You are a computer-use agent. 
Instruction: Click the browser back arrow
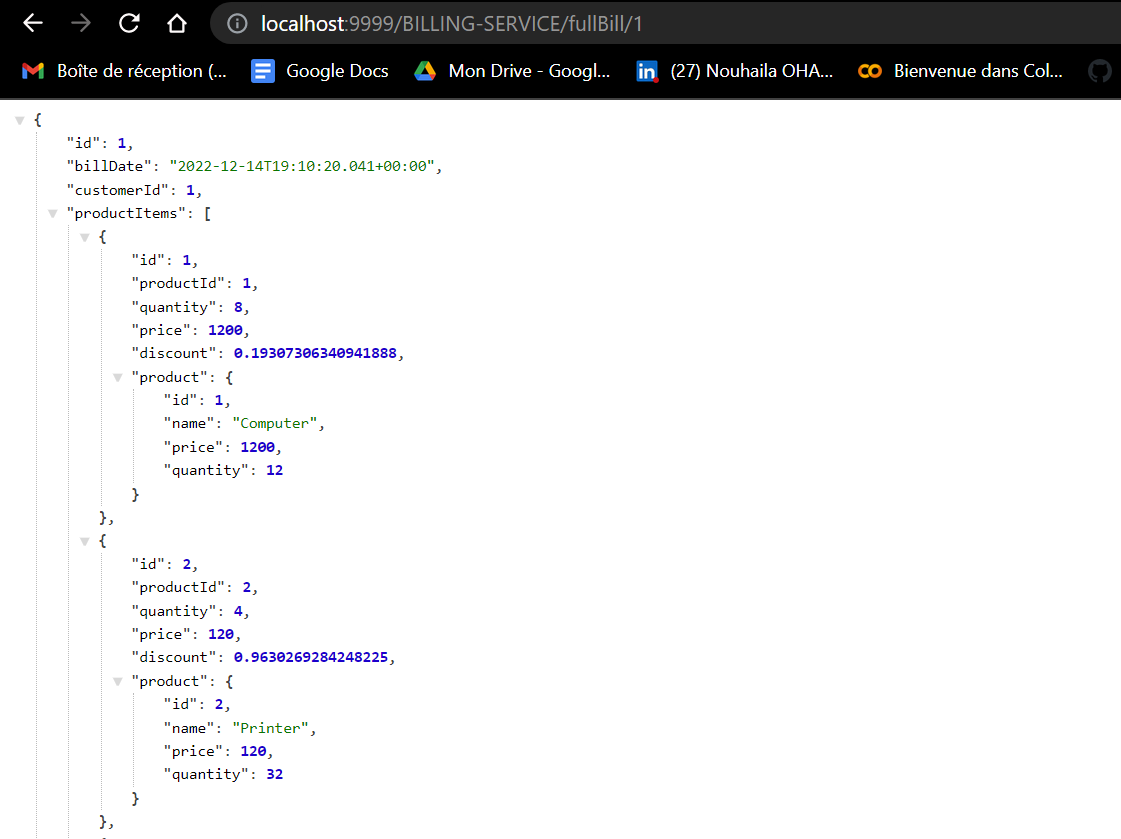(x=33, y=22)
